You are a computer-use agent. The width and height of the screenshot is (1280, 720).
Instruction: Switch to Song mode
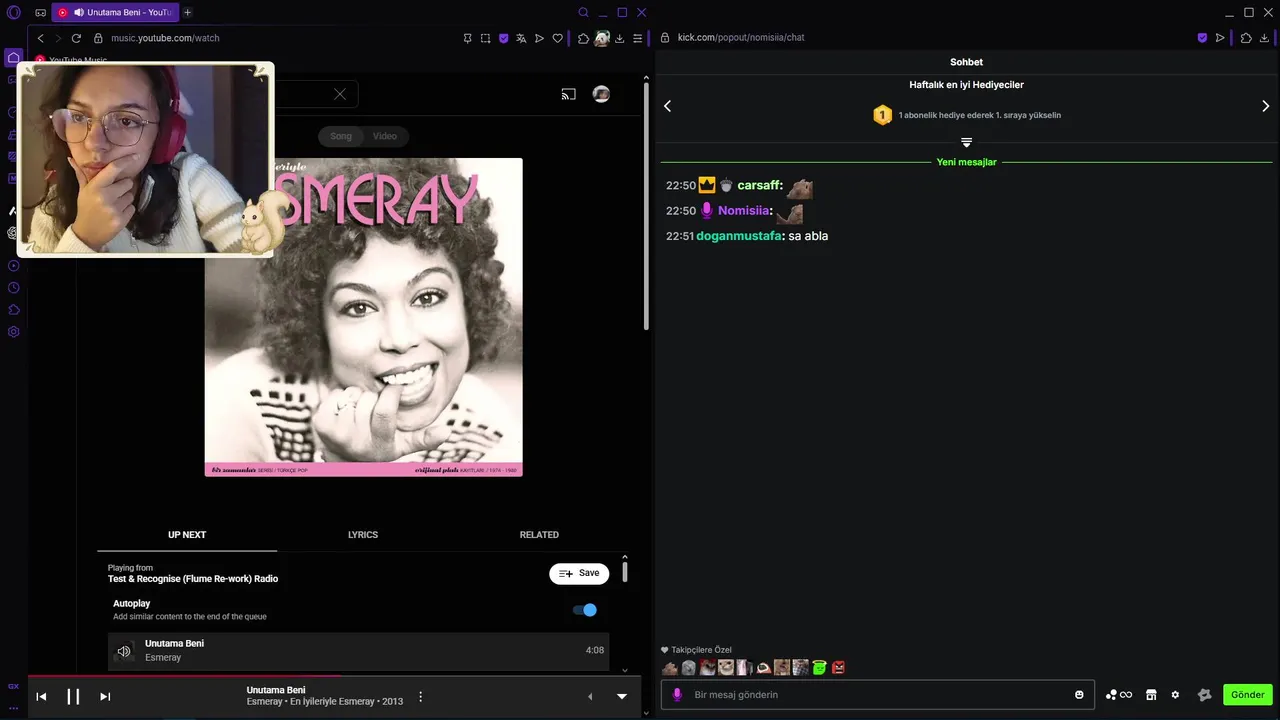[x=341, y=136]
